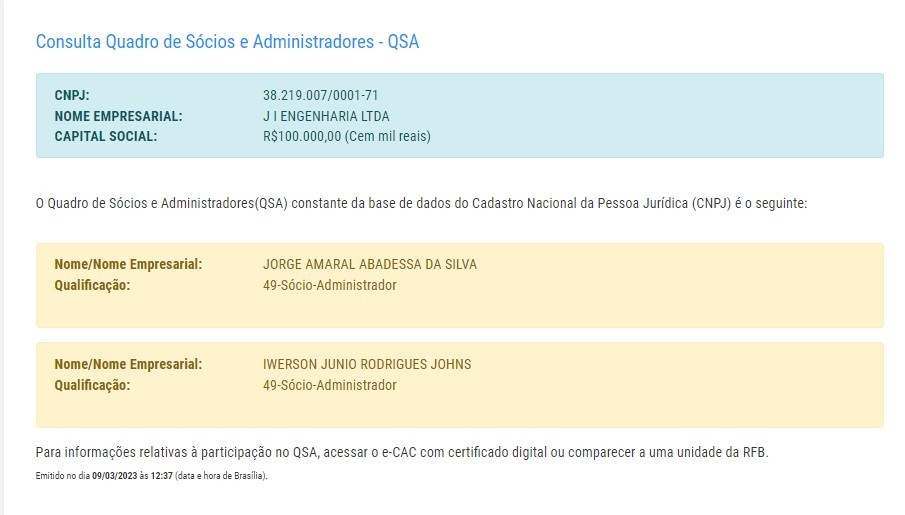The height and width of the screenshot is (515, 905).
Task: Click 49-Sócio-Administrador under Iwerson Junio
Action: [x=329, y=385]
